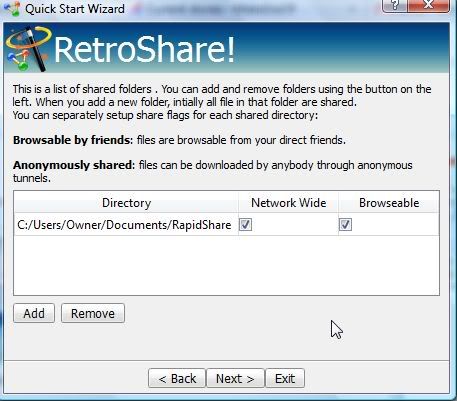Toggle the Browseable checkbox for RapidShare folder

[x=345, y=225]
